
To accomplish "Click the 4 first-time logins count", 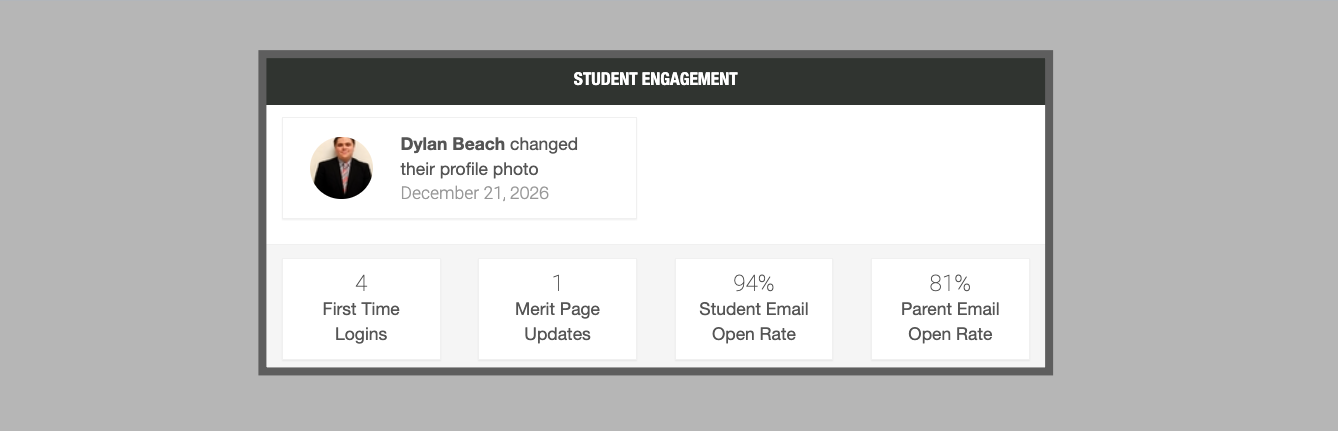I will coord(361,284).
